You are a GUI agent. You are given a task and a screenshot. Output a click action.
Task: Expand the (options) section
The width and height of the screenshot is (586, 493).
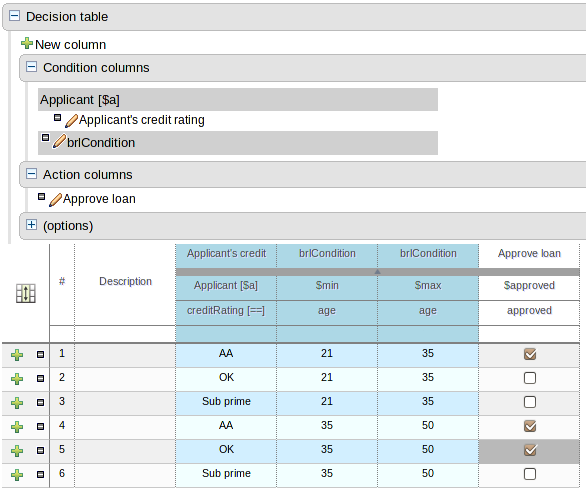point(31,225)
